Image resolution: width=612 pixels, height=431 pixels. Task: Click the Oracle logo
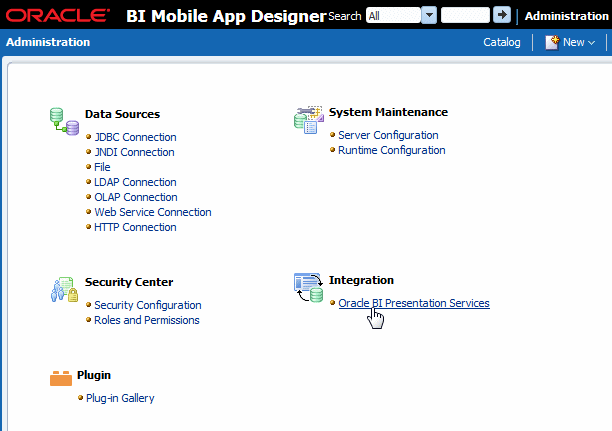point(58,16)
